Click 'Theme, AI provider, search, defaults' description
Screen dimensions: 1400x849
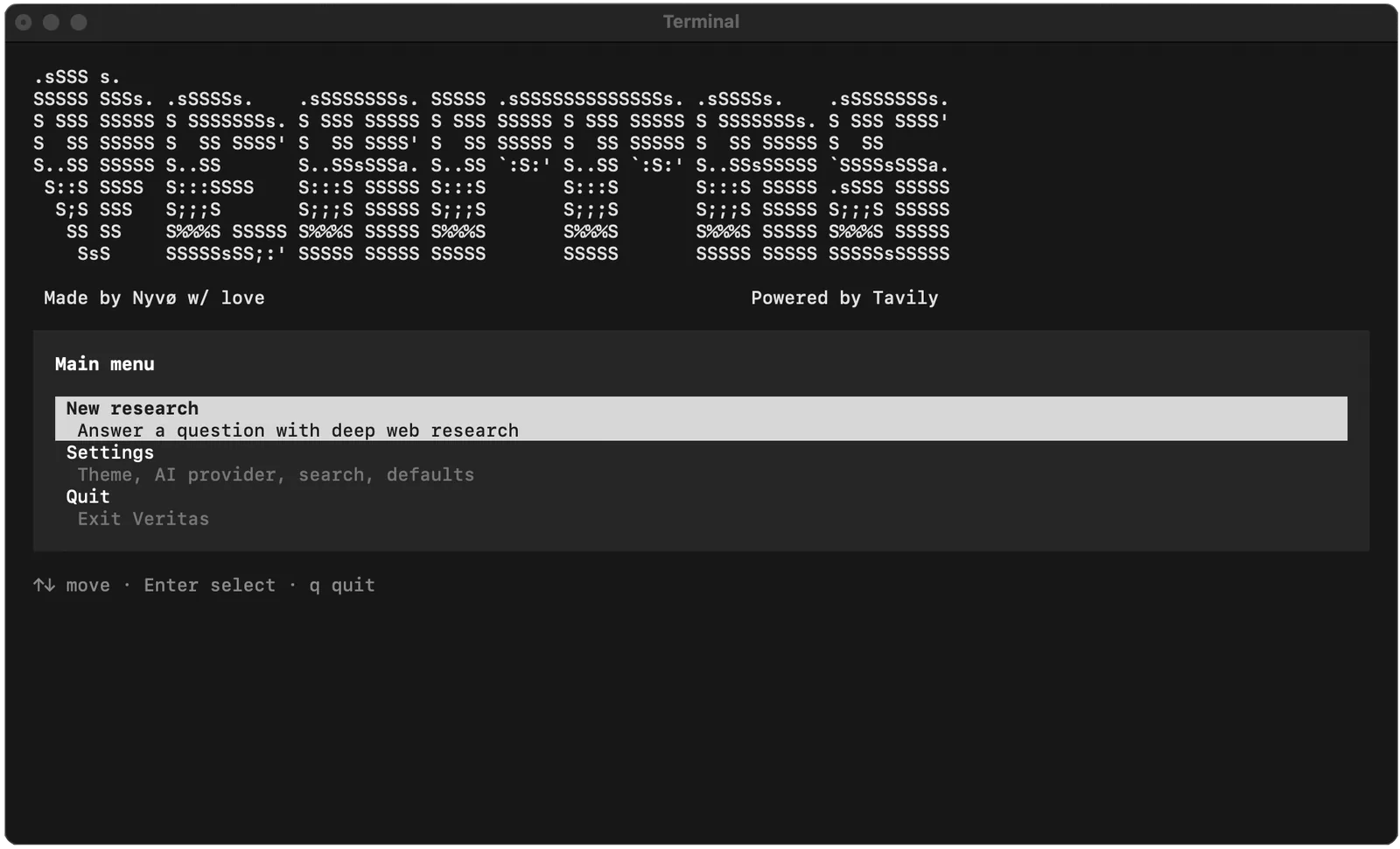276,474
